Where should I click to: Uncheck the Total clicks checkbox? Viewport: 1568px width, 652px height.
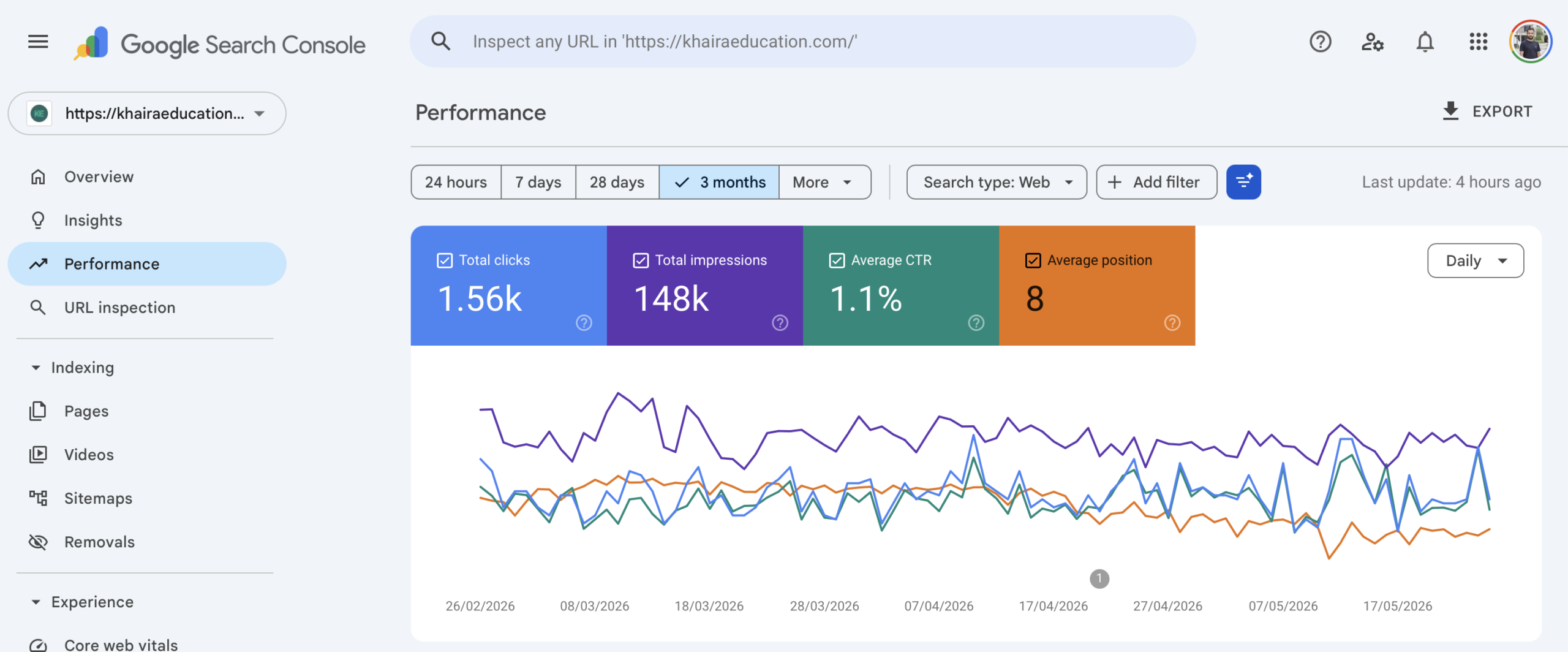(x=445, y=260)
